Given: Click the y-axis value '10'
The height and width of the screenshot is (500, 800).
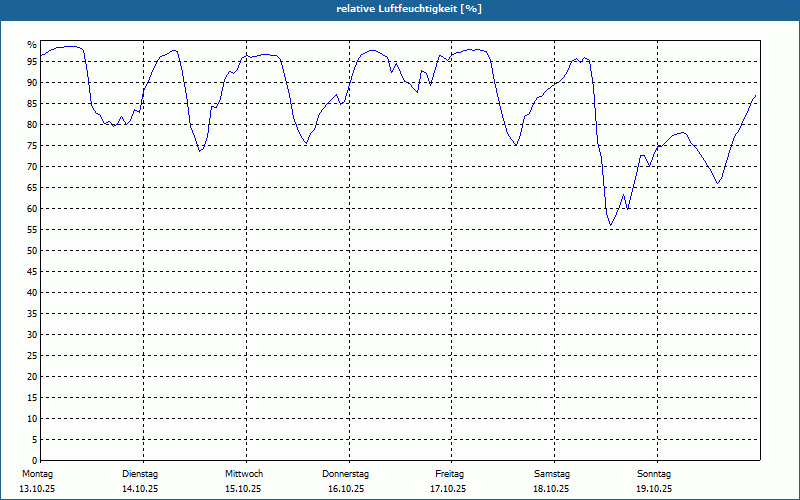Looking at the screenshot, I should pyautogui.click(x=32, y=419).
